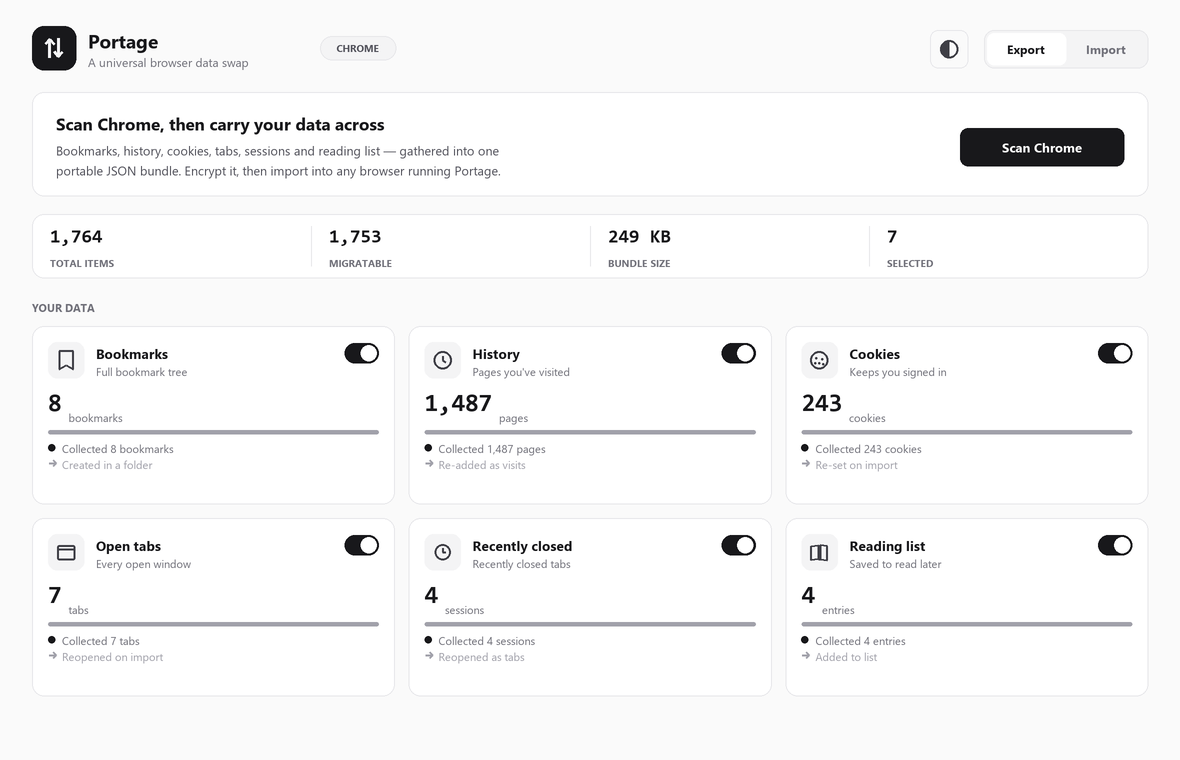
Task: Click arrow icon beside 'Created in a folder'
Action: 53,464
